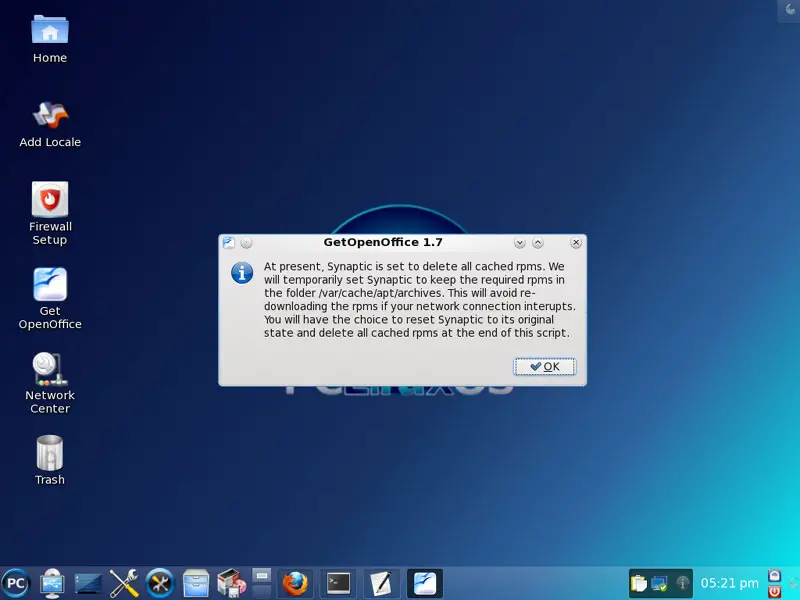Confirm the dialog with the OK button

tap(545, 366)
